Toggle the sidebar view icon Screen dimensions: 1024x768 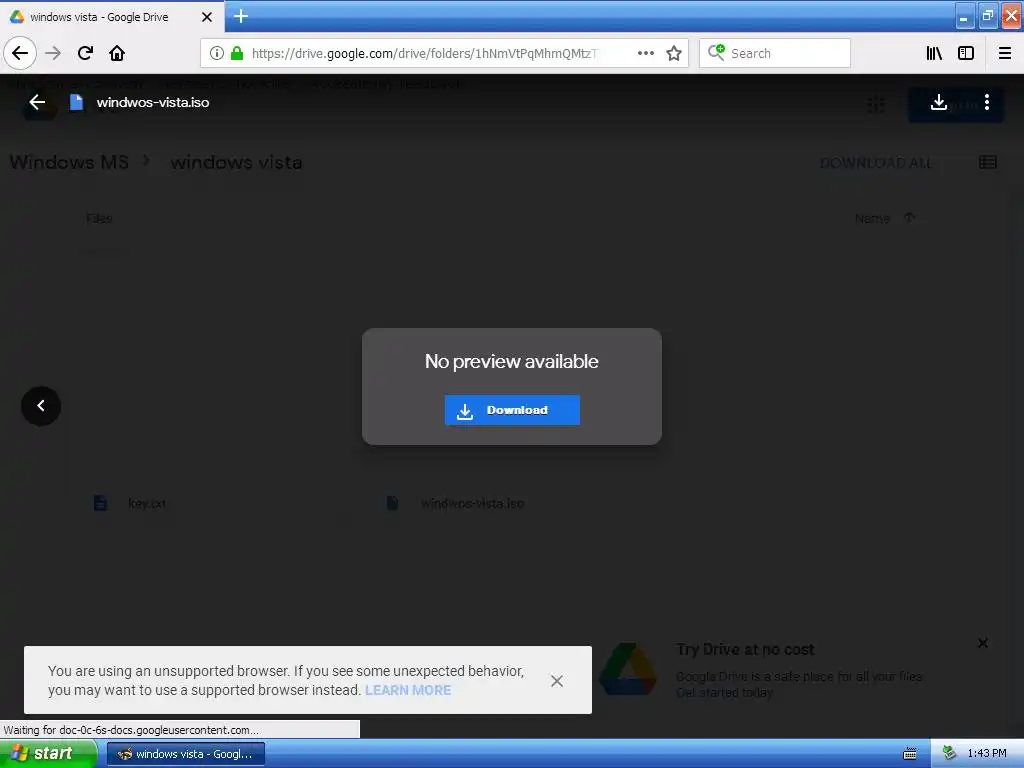pos(966,53)
